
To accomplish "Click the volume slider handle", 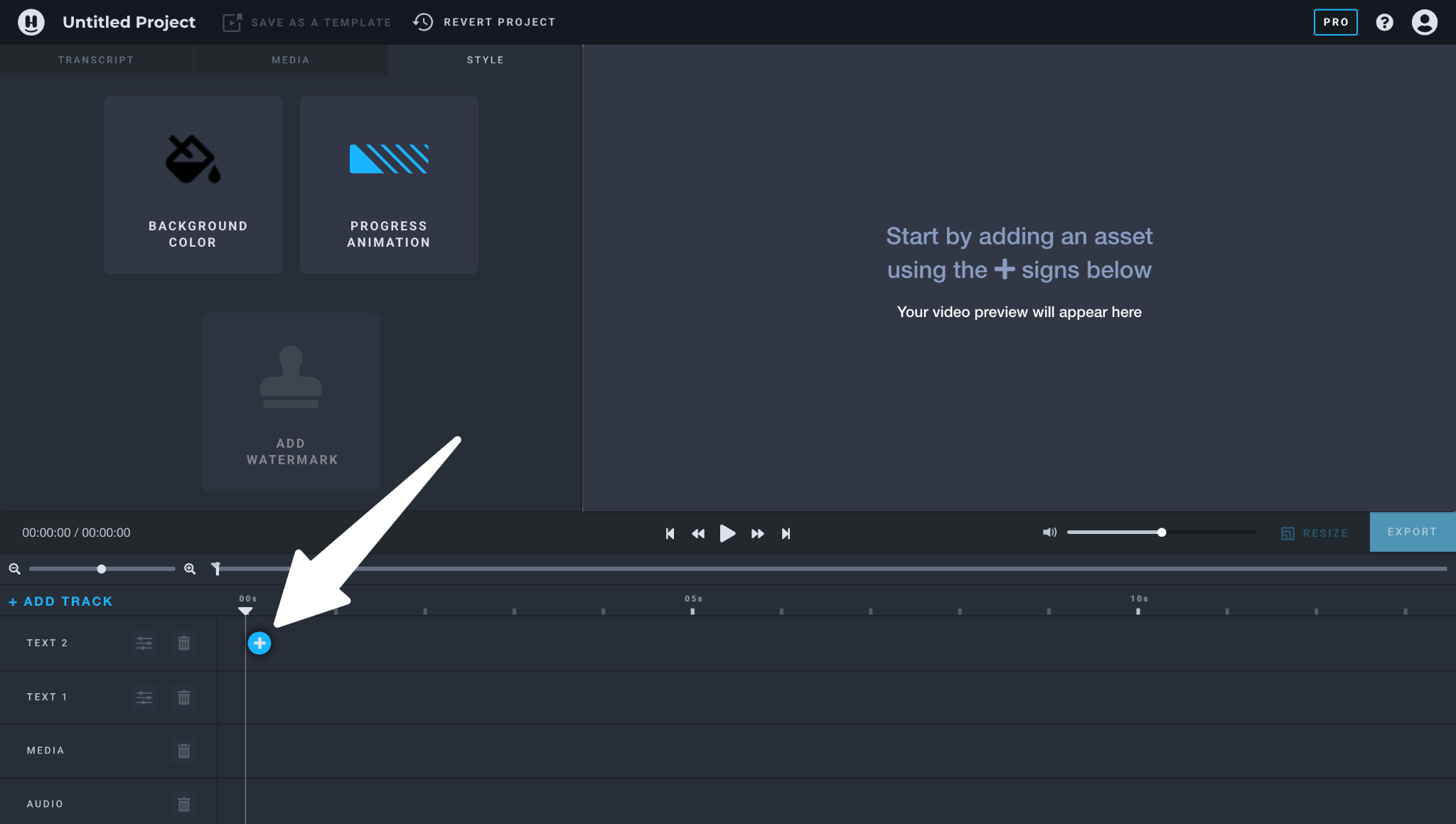I will [x=1161, y=532].
